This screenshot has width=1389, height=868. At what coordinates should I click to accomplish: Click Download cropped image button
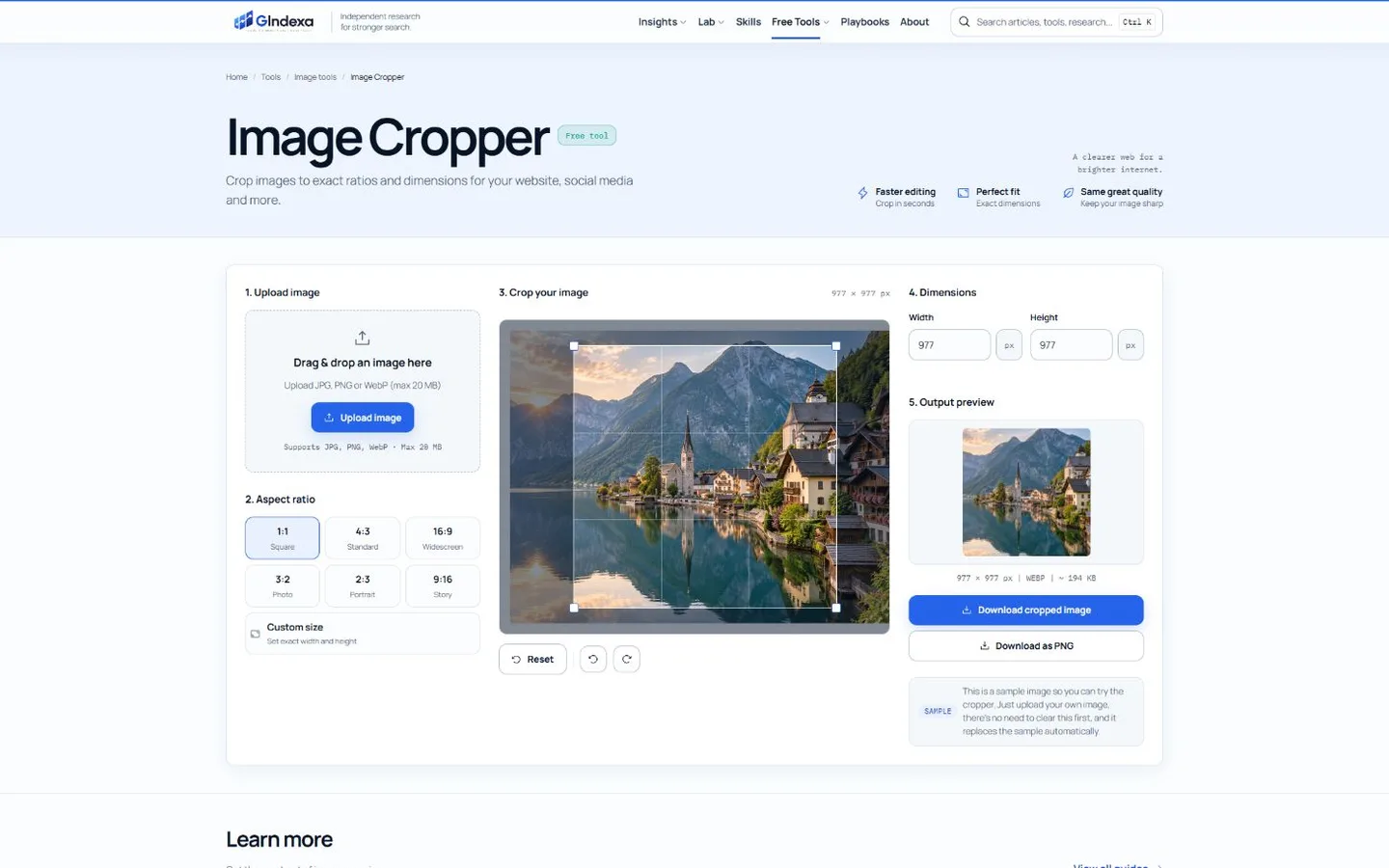(x=1026, y=610)
